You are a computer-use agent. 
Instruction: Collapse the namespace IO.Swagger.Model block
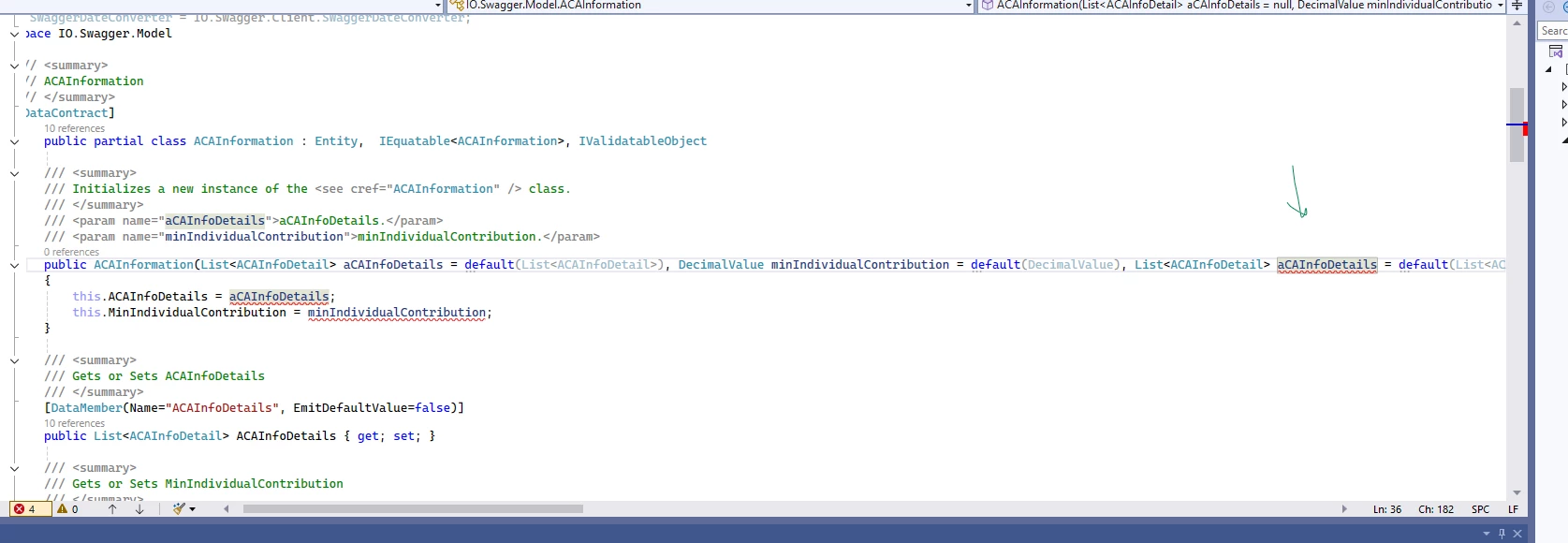14,34
